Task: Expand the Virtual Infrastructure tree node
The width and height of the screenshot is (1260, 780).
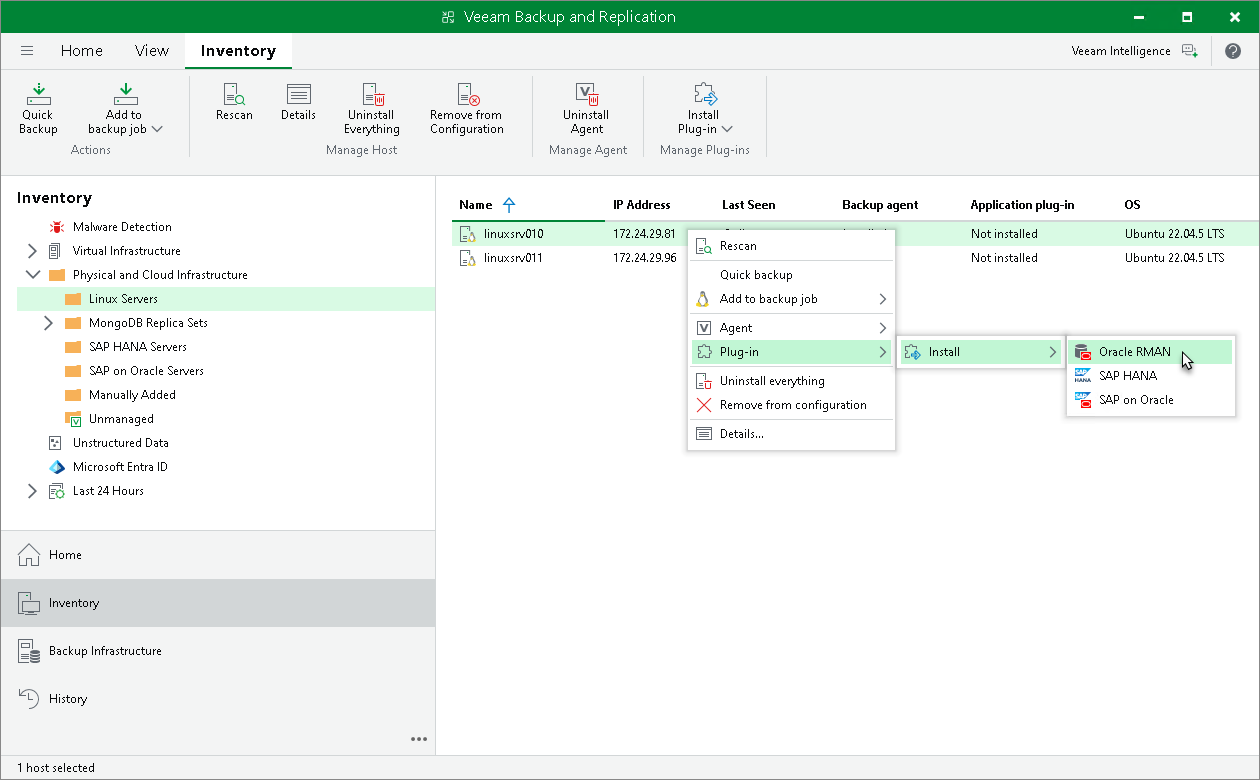Action: [x=32, y=251]
